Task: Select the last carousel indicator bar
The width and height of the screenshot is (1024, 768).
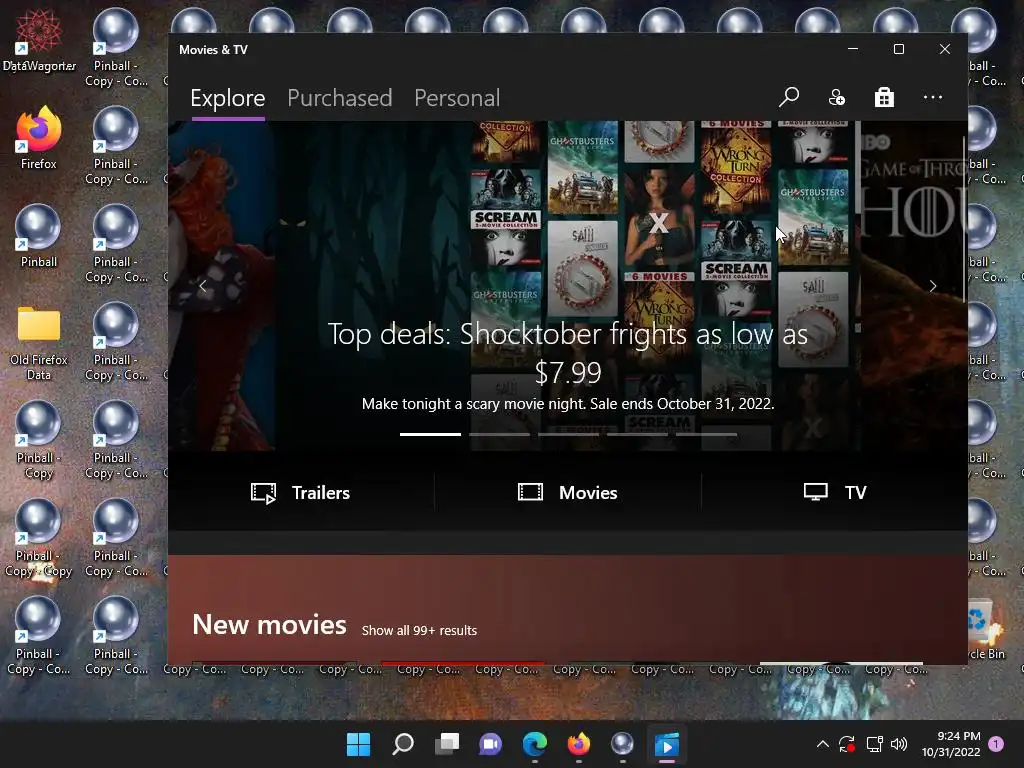Action: pos(707,434)
